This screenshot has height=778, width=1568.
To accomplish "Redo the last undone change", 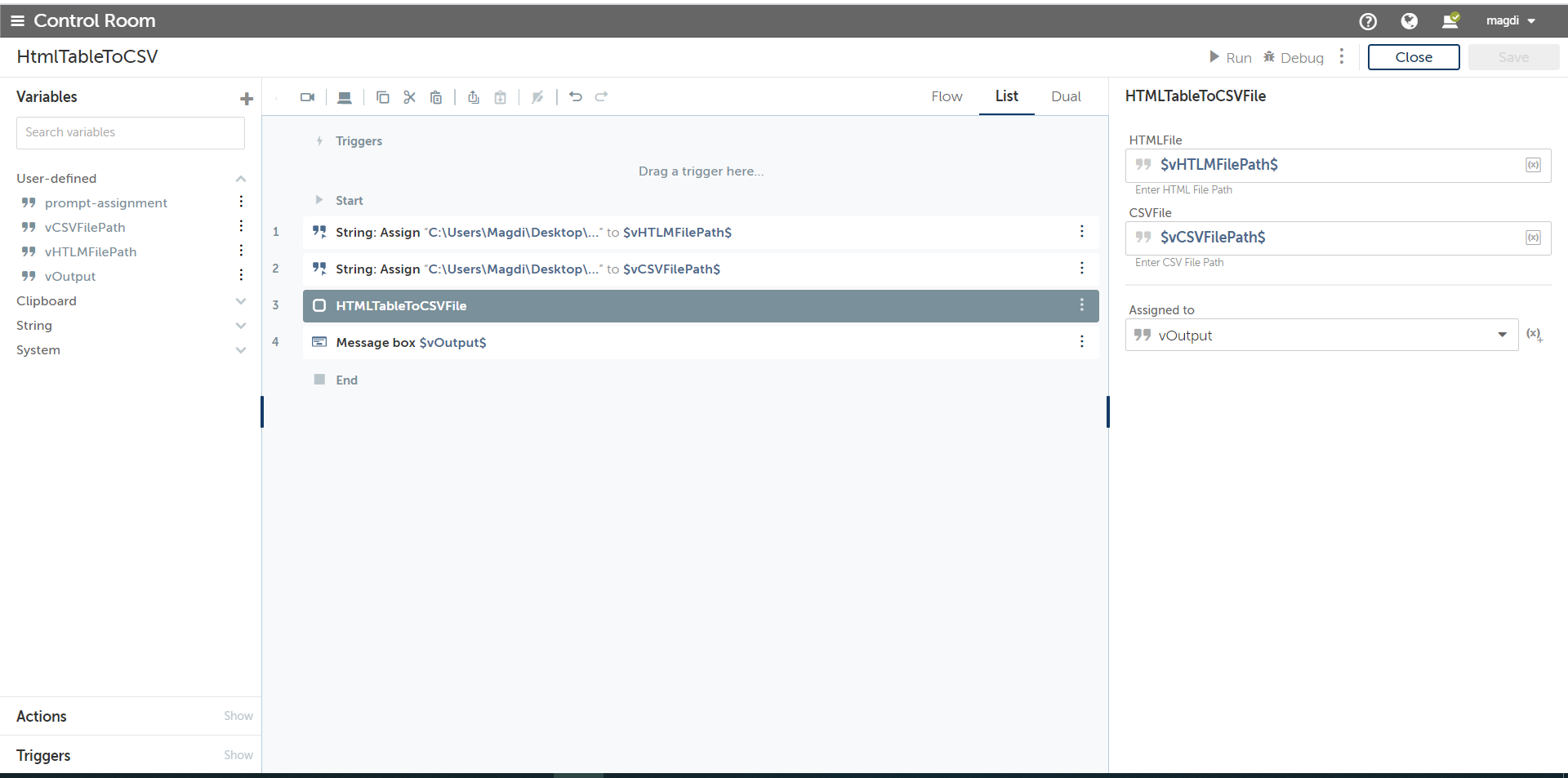I will [602, 96].
